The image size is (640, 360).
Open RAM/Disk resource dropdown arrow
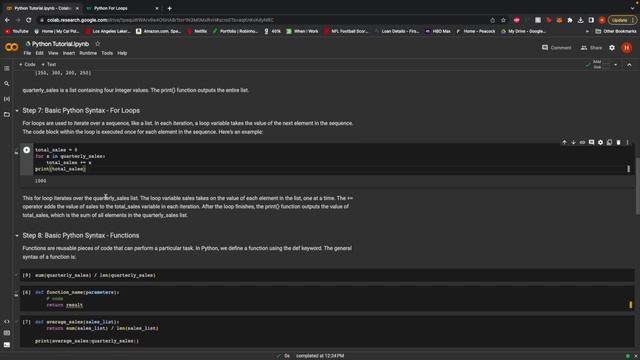pyautogui.click(x=616, y=64)
